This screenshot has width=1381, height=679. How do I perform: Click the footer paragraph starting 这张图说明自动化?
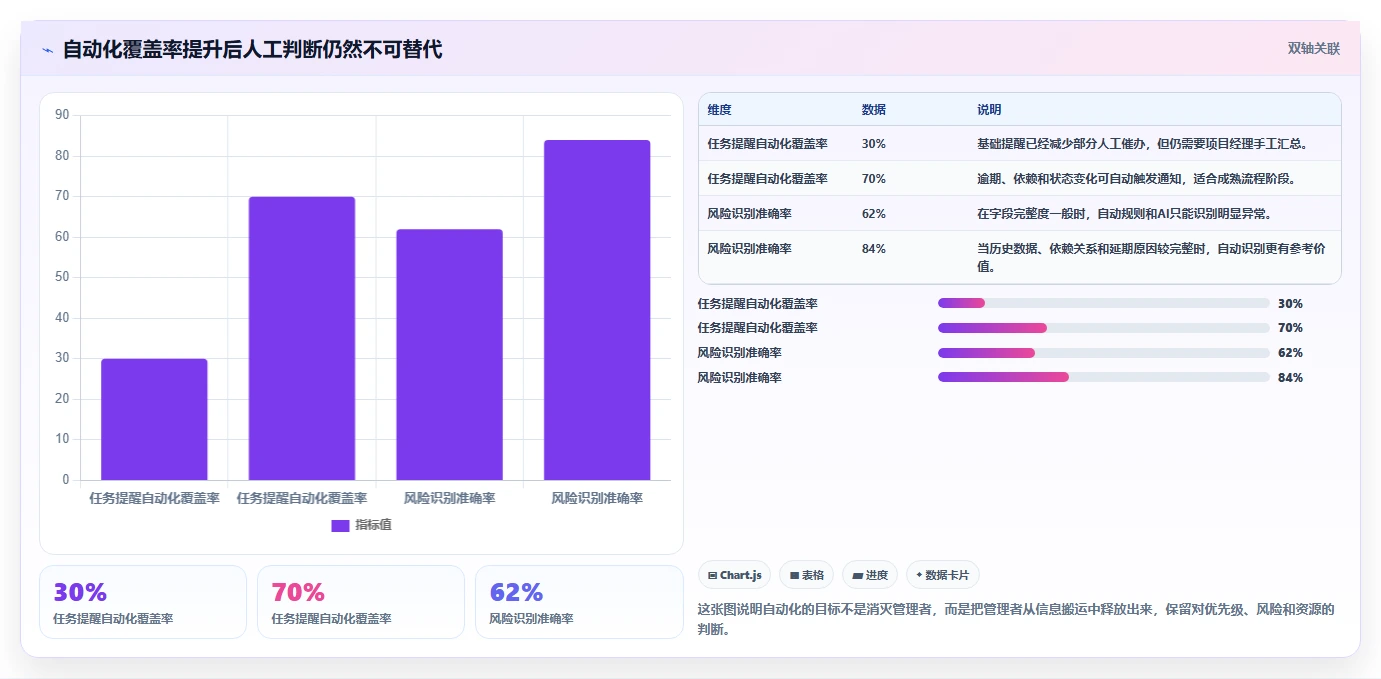pos(1016,619)
